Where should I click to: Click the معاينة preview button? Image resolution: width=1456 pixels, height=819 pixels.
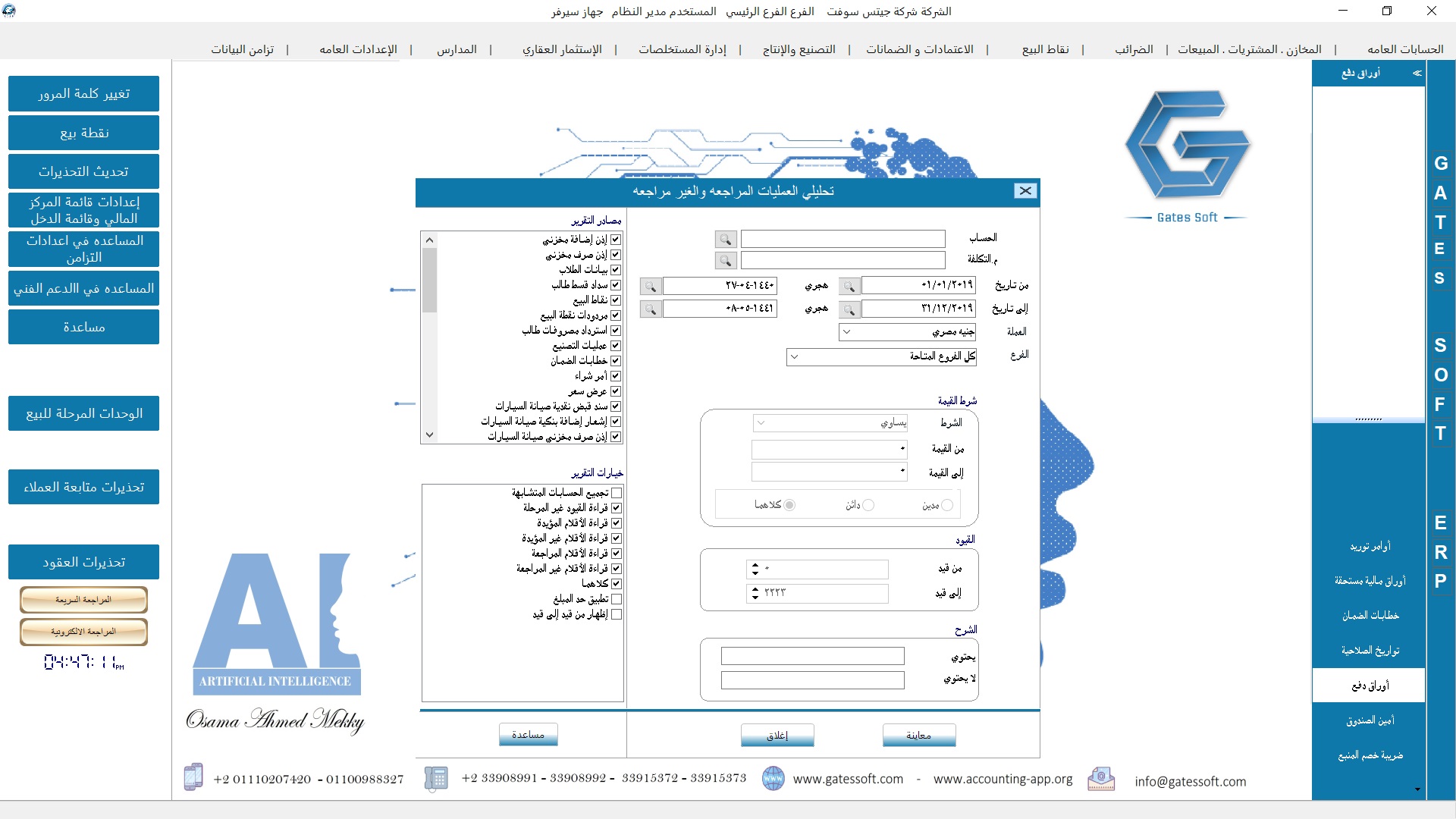tap(919, 735)
